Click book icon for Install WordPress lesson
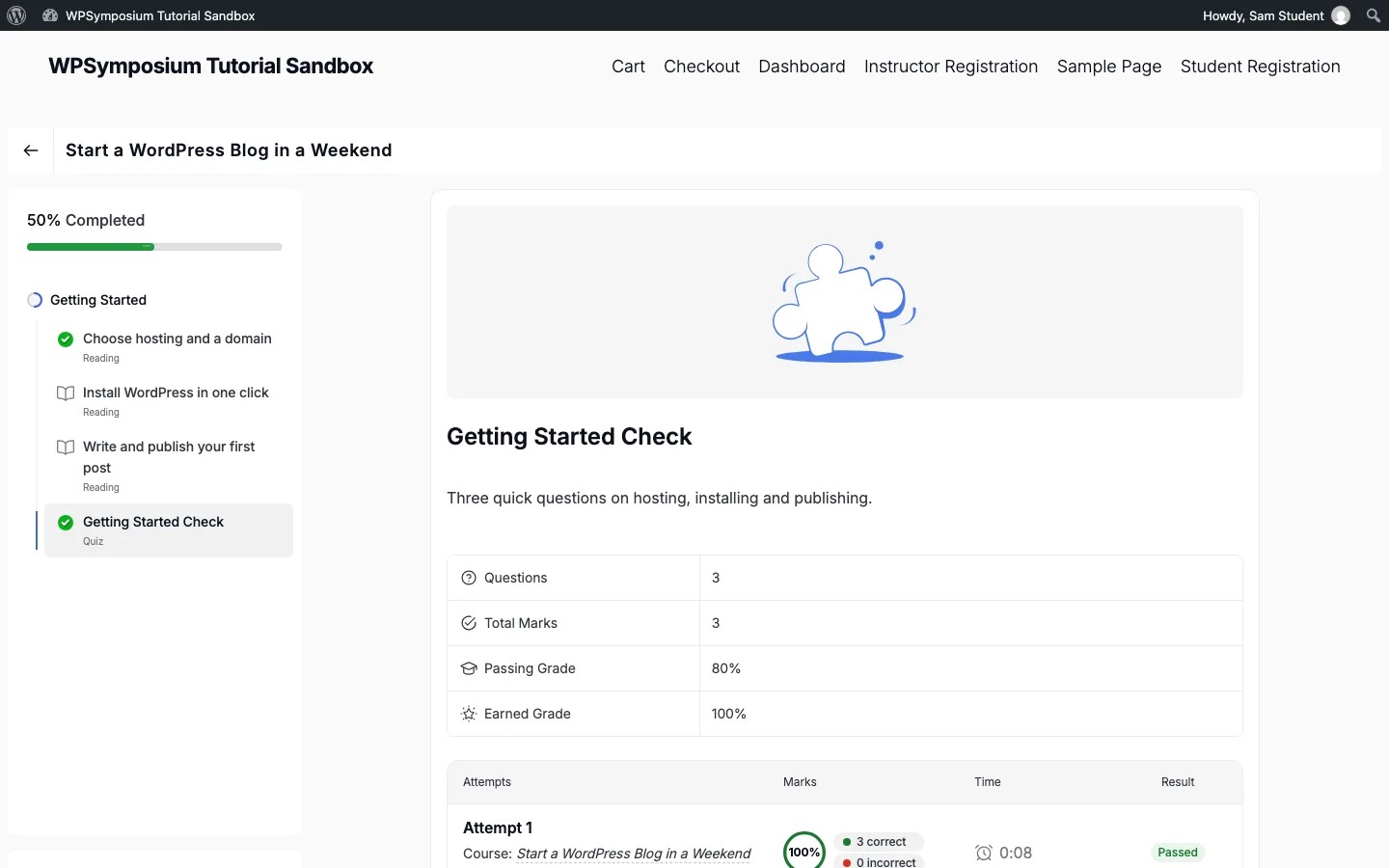Viewport: 1389px width, 868px height. [x=66, y=393]
